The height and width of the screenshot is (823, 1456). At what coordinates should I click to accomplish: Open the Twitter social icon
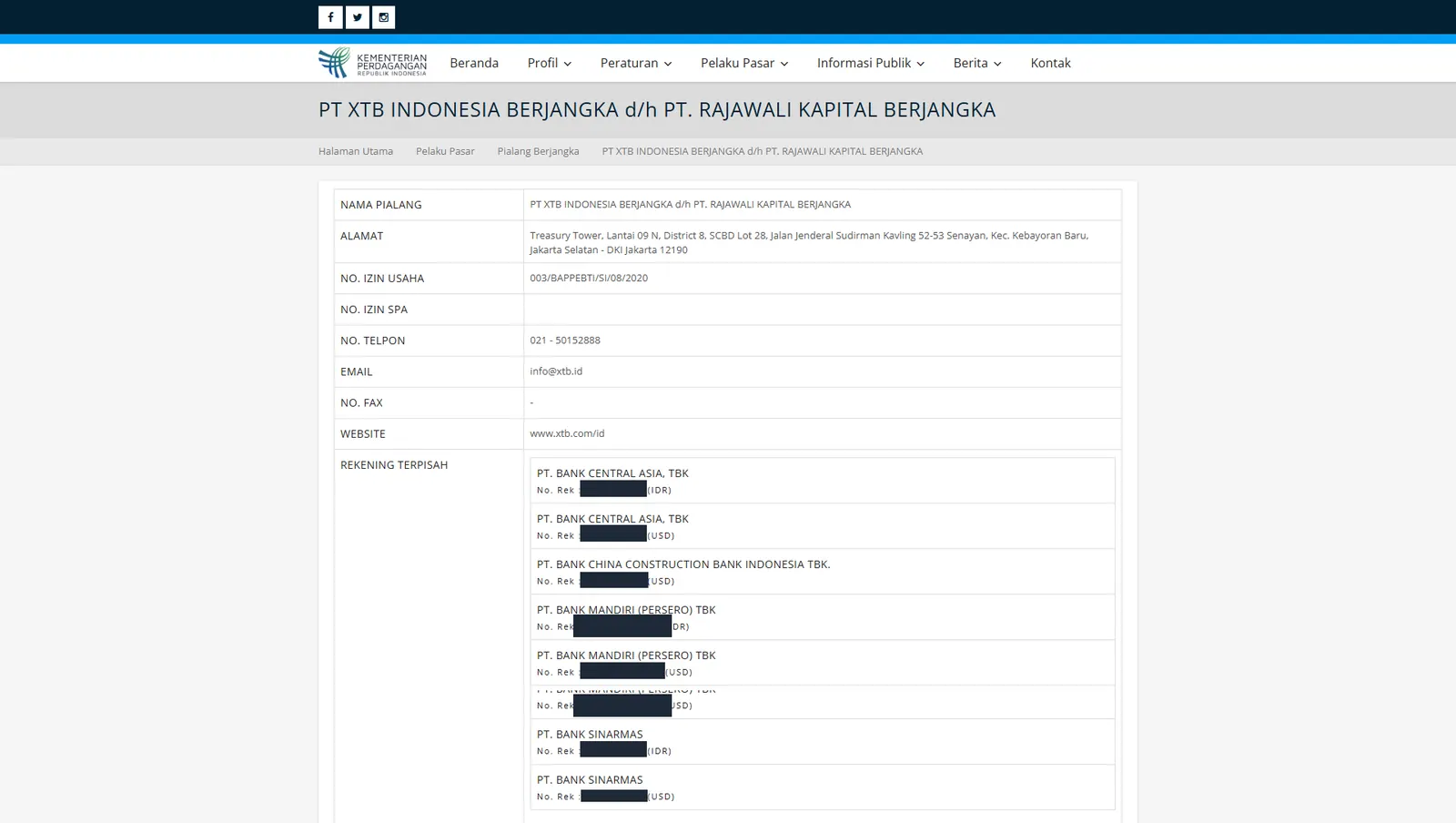point(358,17)
